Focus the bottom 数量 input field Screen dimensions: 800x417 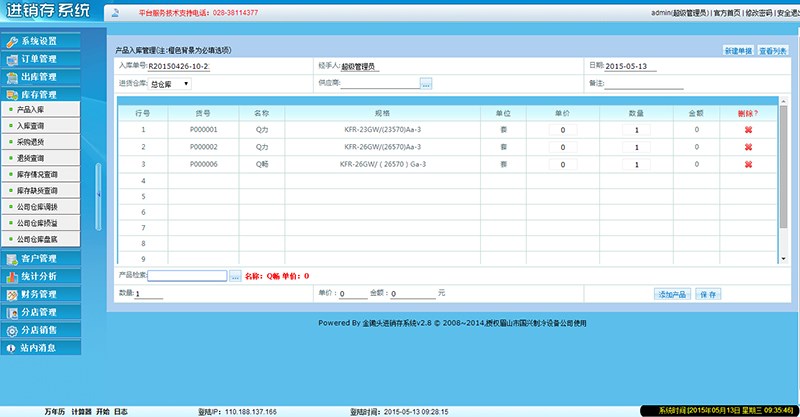148,294
